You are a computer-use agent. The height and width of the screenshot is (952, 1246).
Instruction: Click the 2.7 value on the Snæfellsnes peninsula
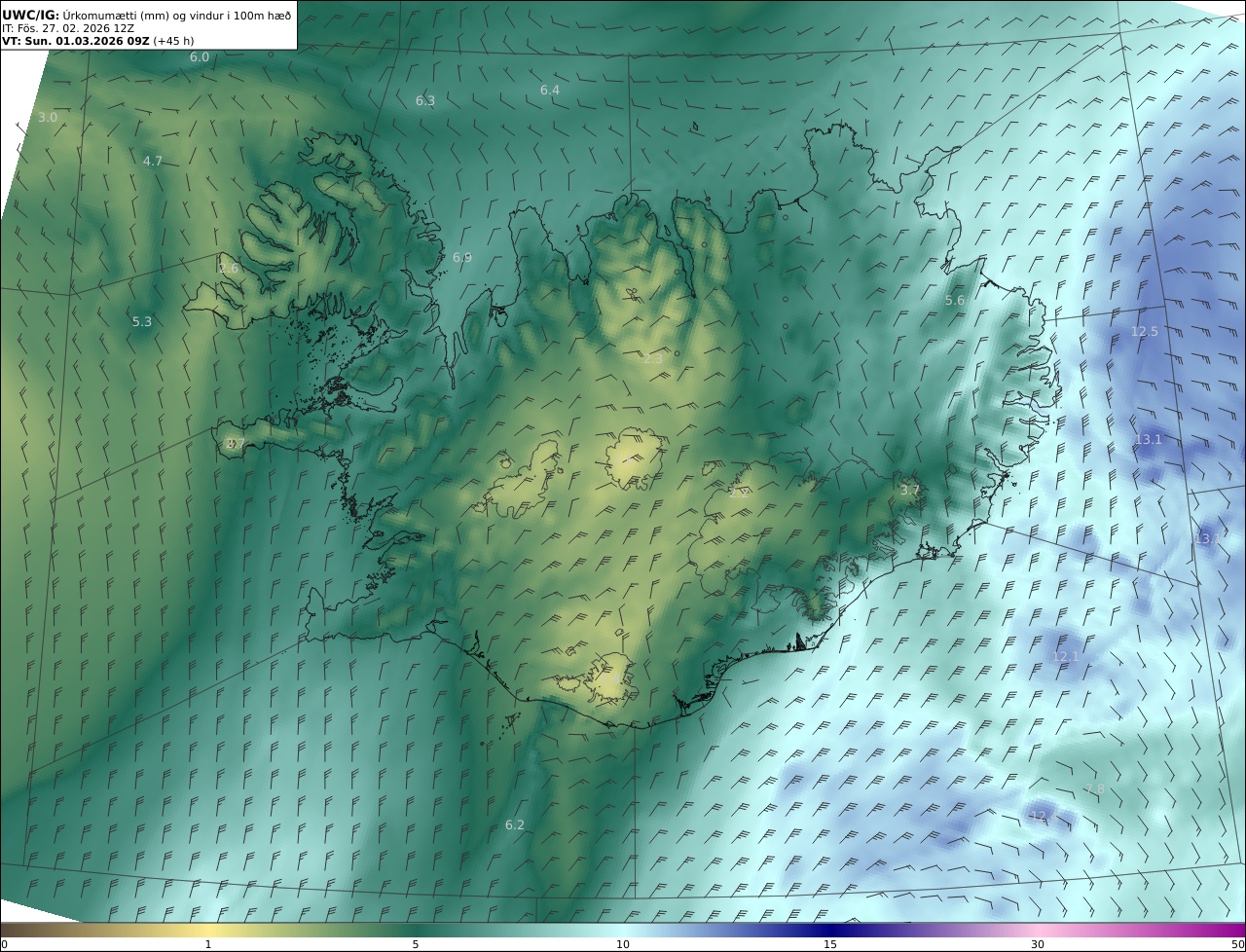click(235, 444)
